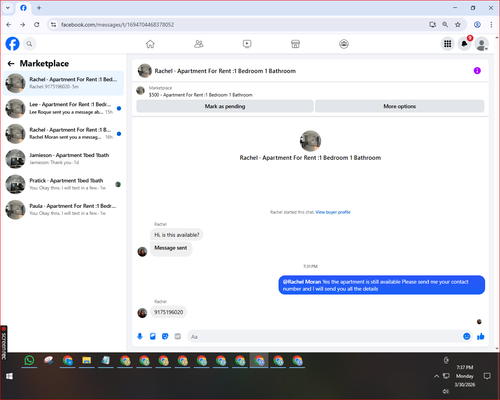Open the Marketplace storefront icon in top navigation

295,44
